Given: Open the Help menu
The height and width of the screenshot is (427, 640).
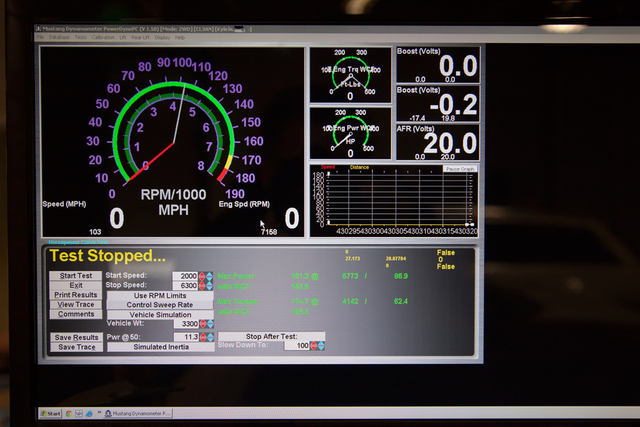Looking at the screenshot, I should tap(180, 37).
